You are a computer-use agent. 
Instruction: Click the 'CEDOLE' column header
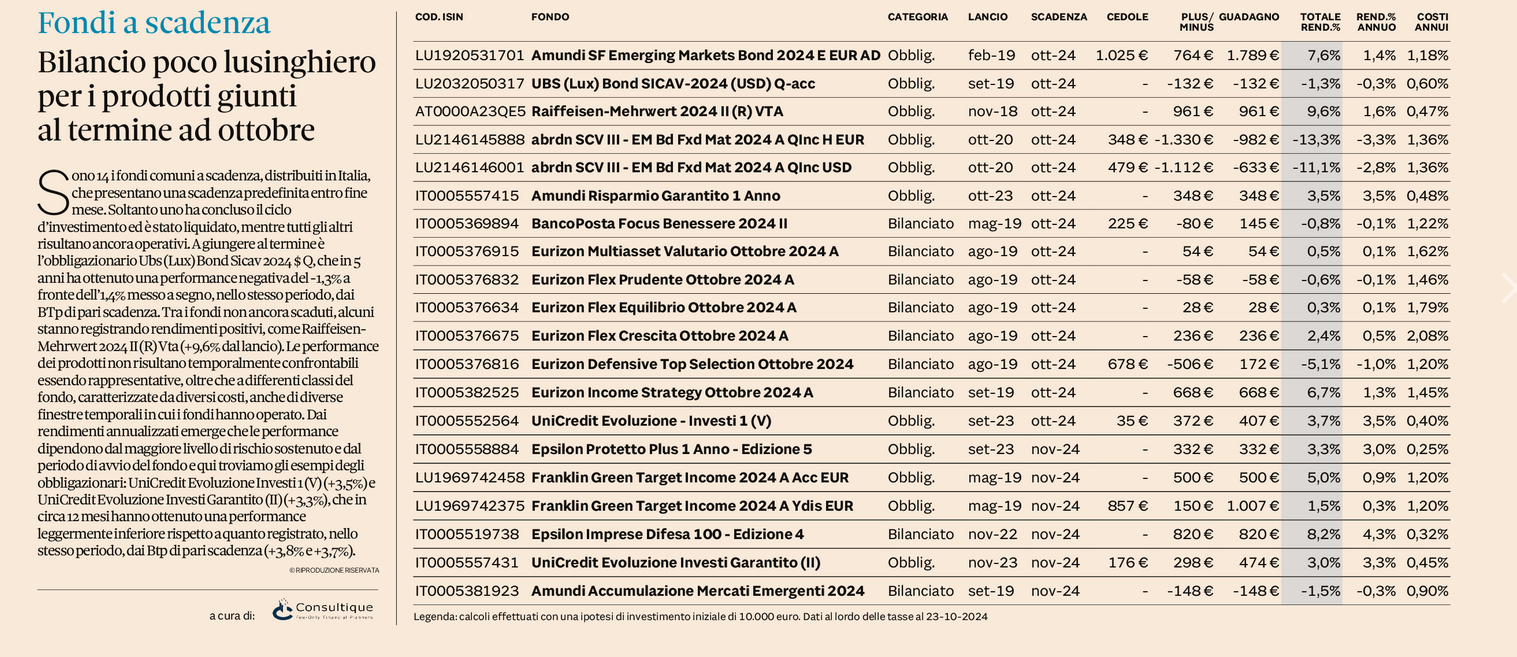[1128, 17]
